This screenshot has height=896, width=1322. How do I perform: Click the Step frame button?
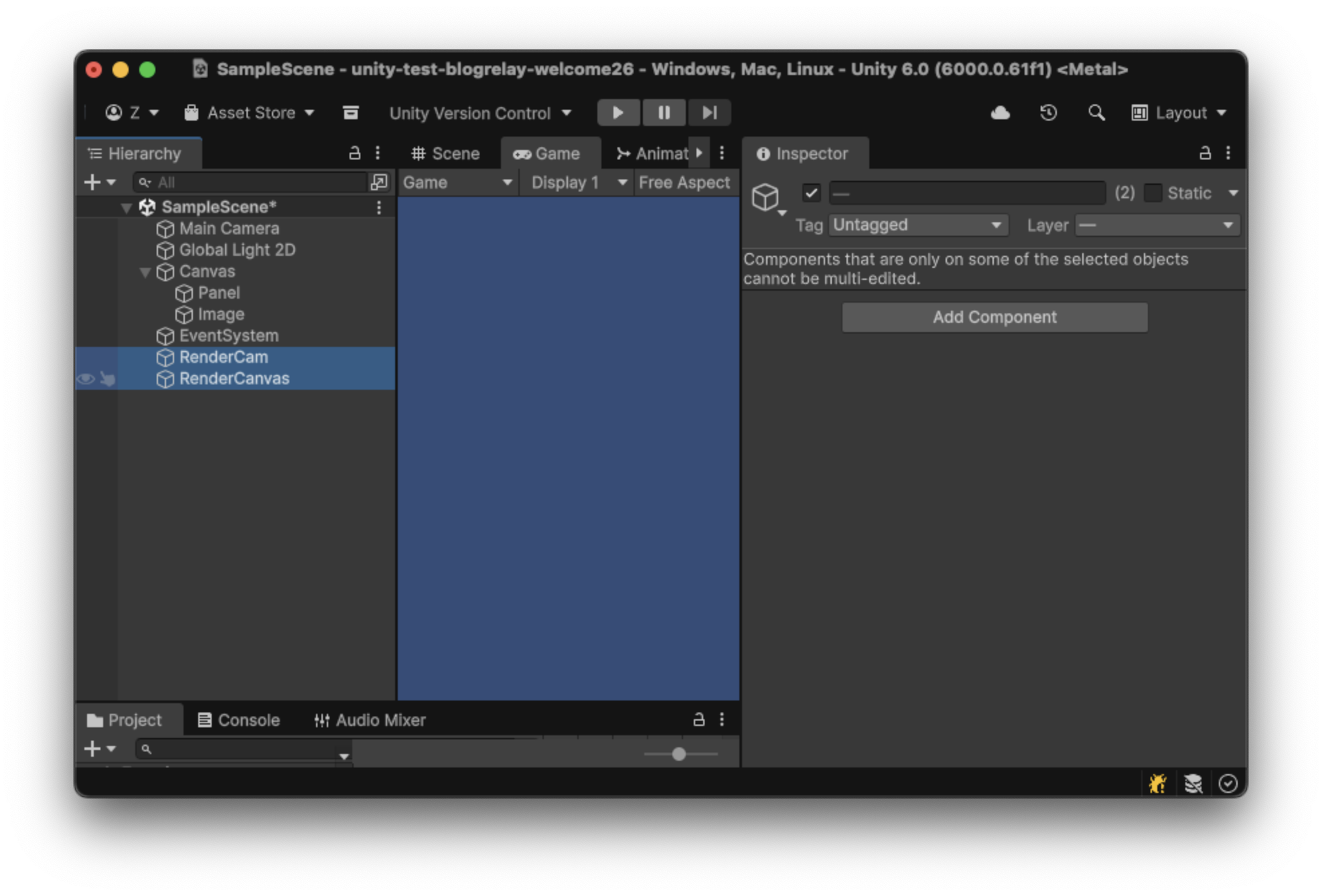point(709,113)
